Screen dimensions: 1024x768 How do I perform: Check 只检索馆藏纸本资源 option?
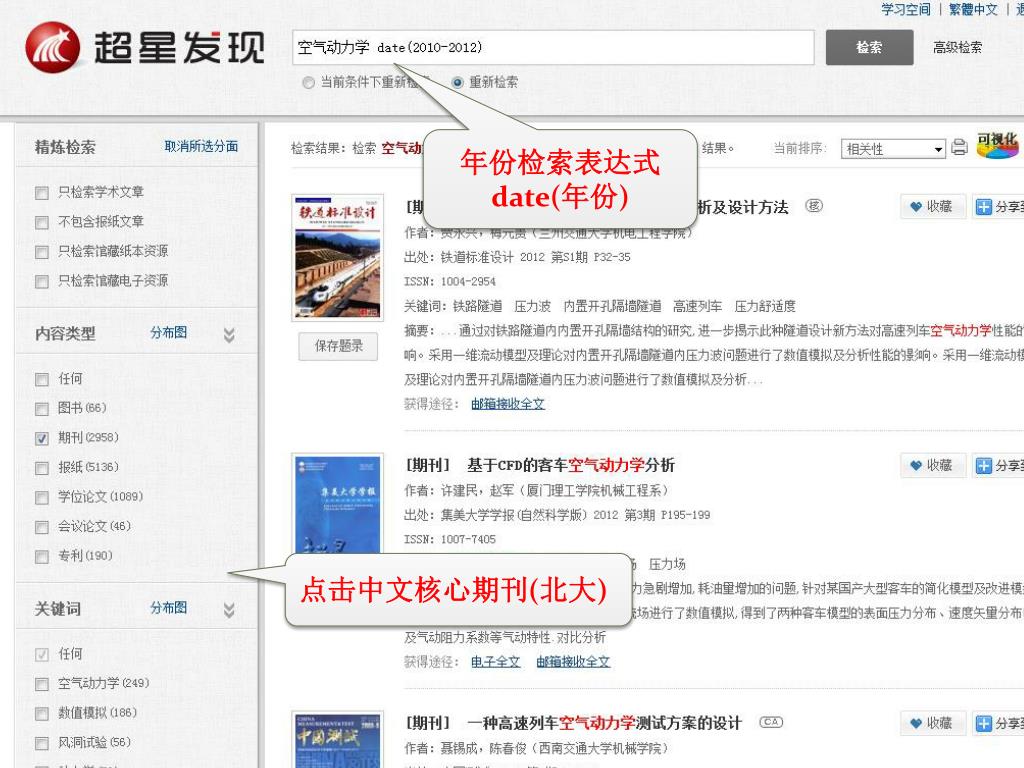pos(42,252)
